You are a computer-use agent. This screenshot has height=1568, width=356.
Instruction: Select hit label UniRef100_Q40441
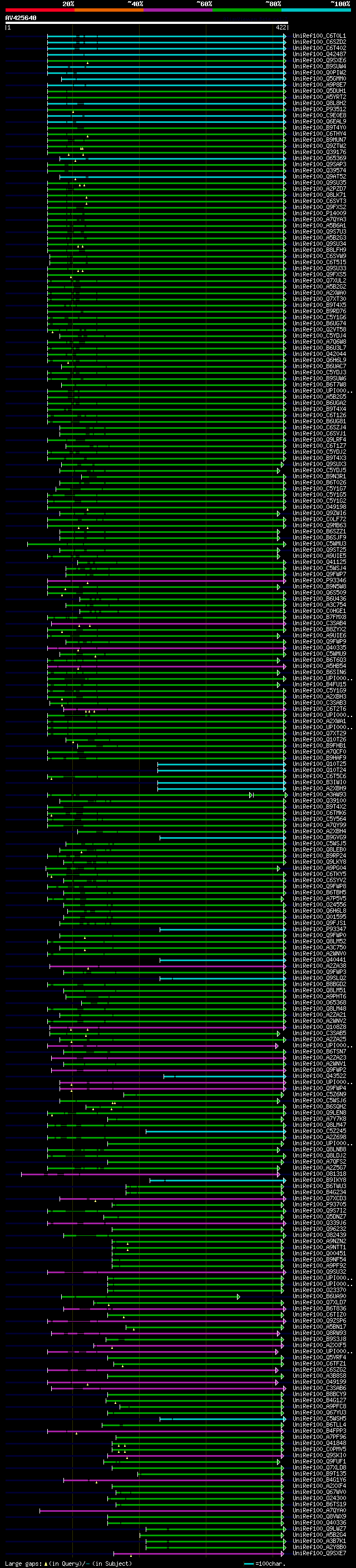(x=319, y=959)
